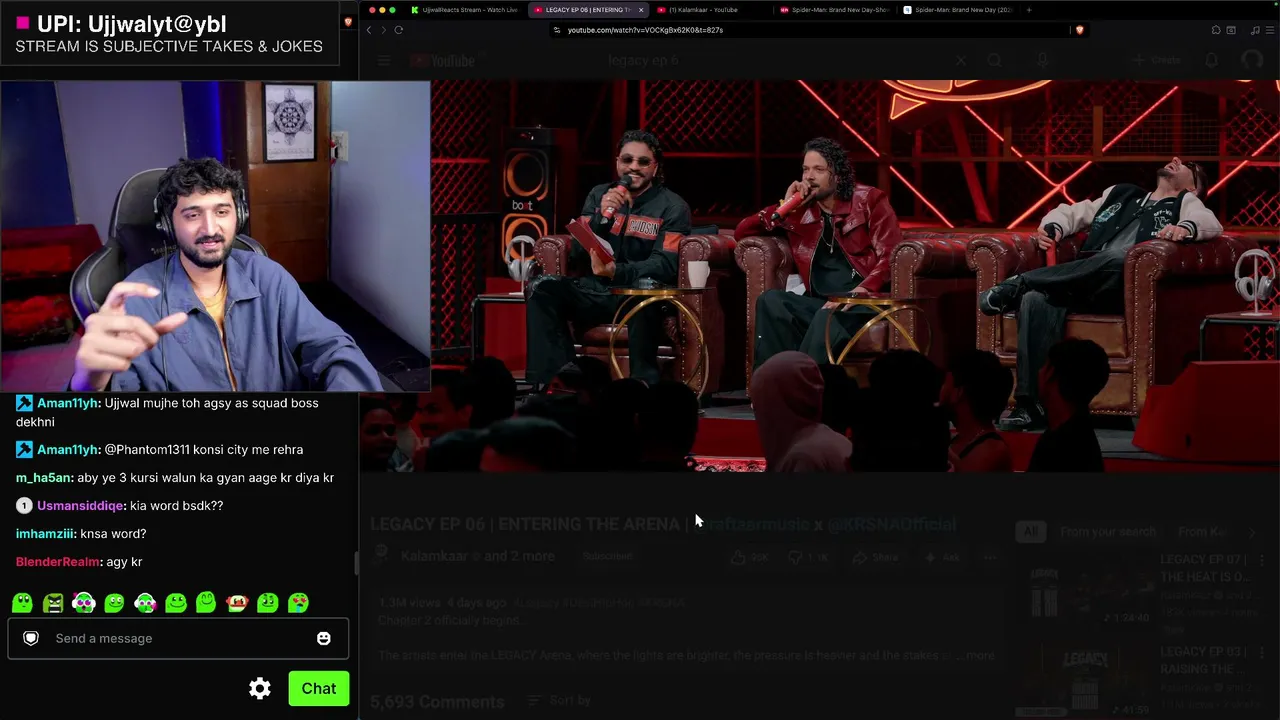The width and height of the screenshot is (1280, 720).
Task: Reload the browser page
Action: [398, 30]
